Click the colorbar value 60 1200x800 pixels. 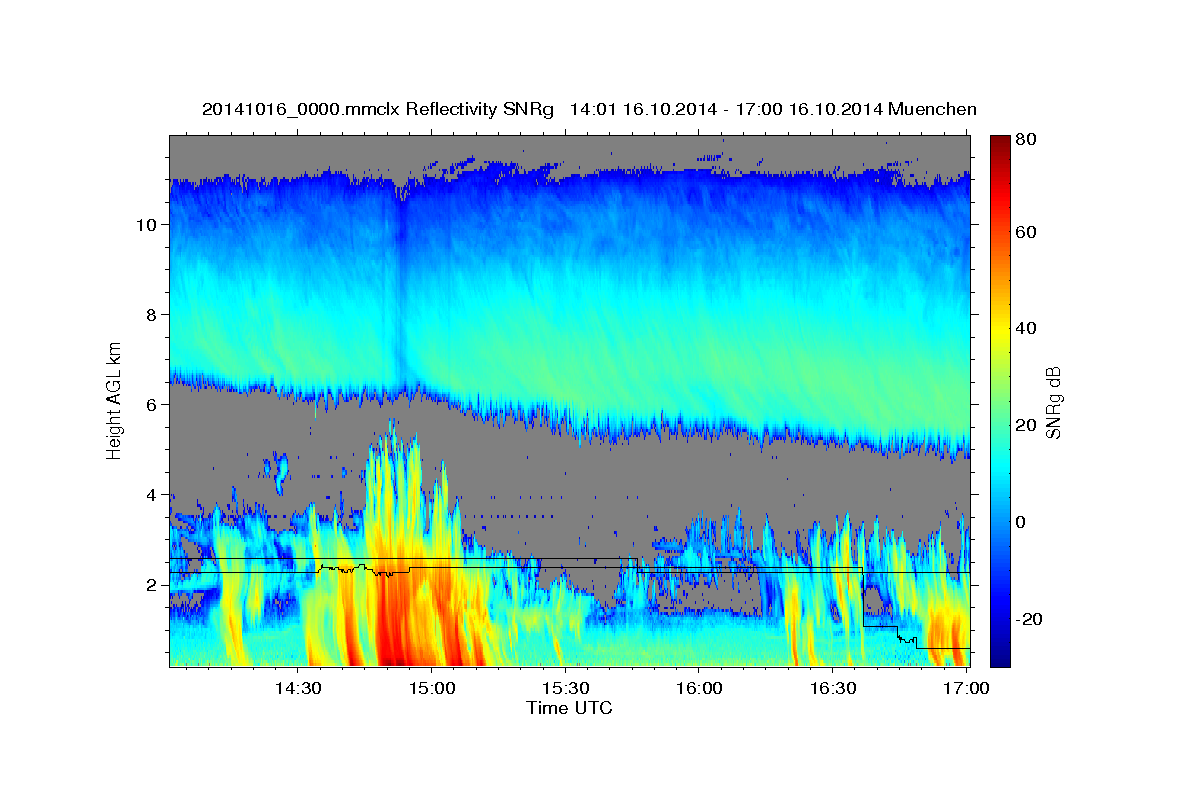pos(1026,232)
